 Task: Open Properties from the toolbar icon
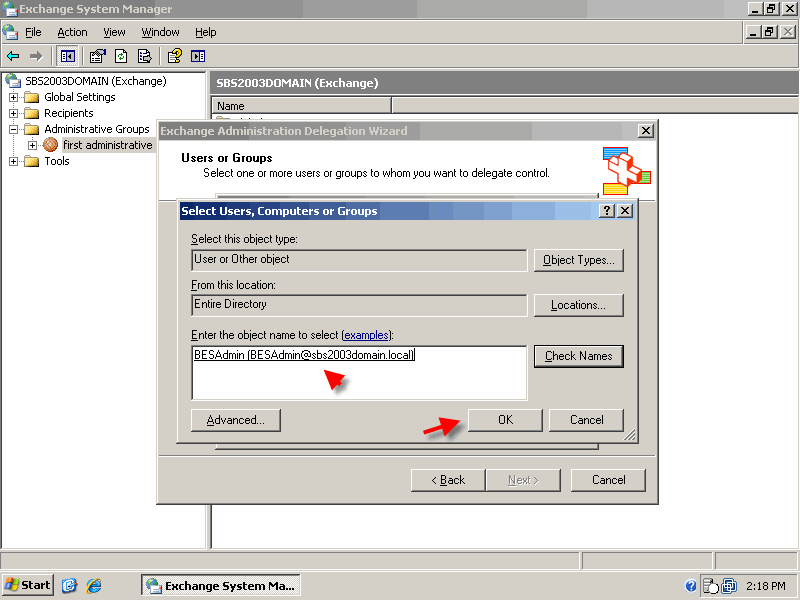click(97, 56)
